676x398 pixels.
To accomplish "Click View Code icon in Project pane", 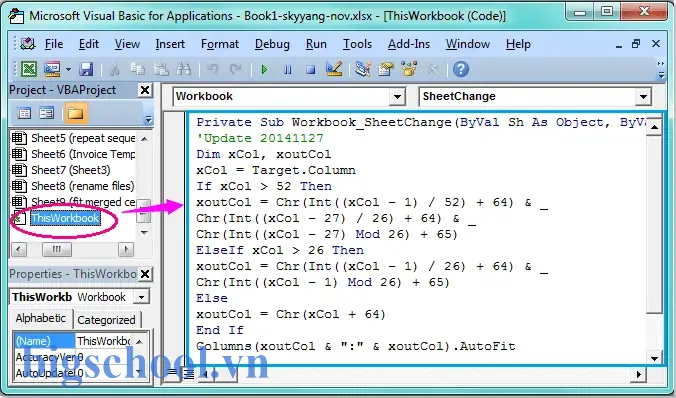I will click(24, 113).
